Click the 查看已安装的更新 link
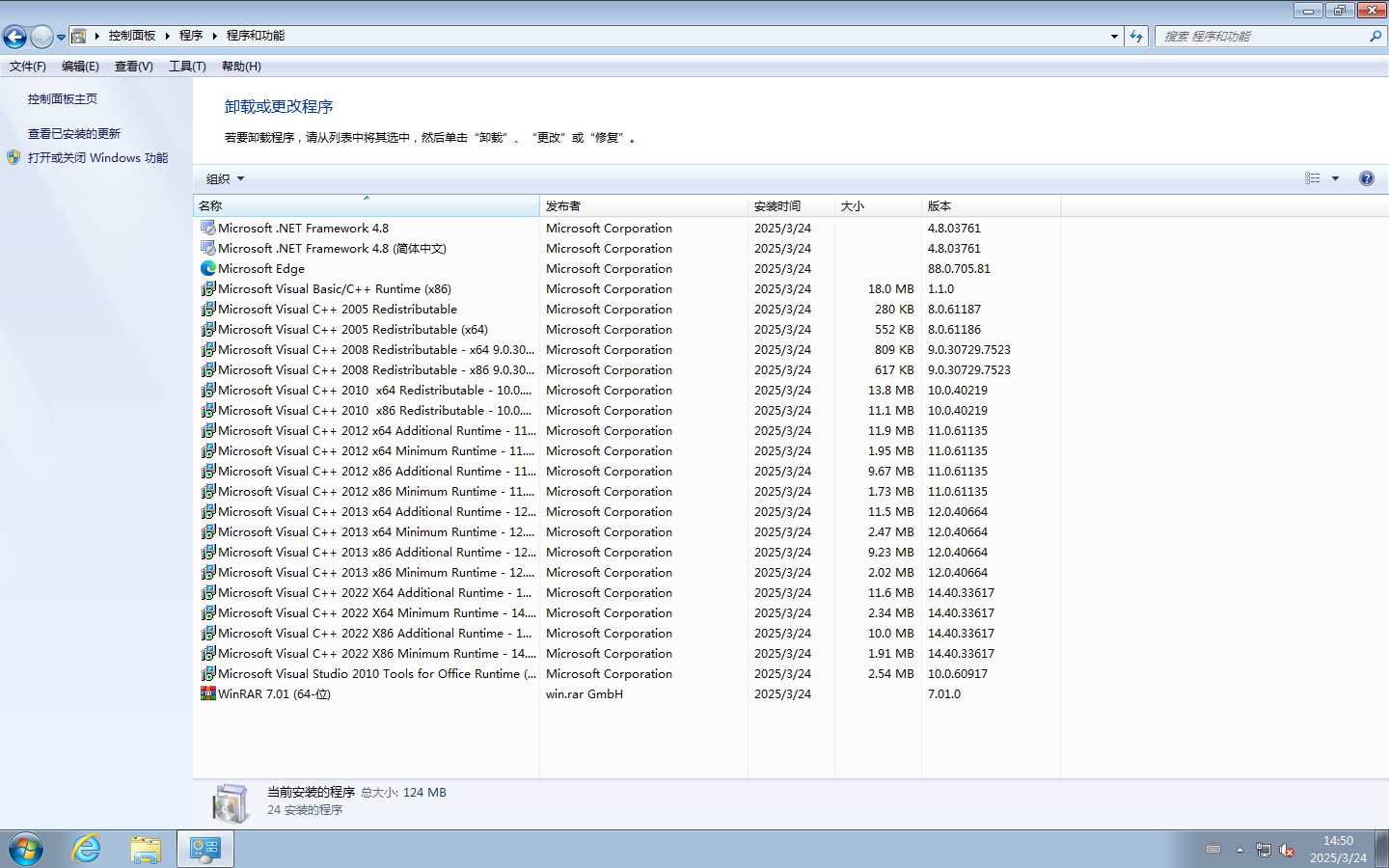 tap(74, 134)
